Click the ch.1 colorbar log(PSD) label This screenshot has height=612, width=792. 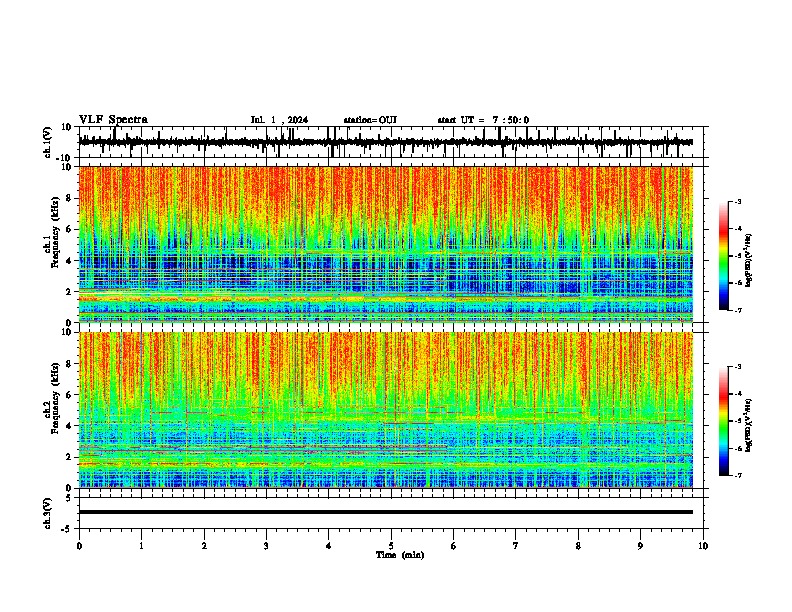click(x=748, y=261)
